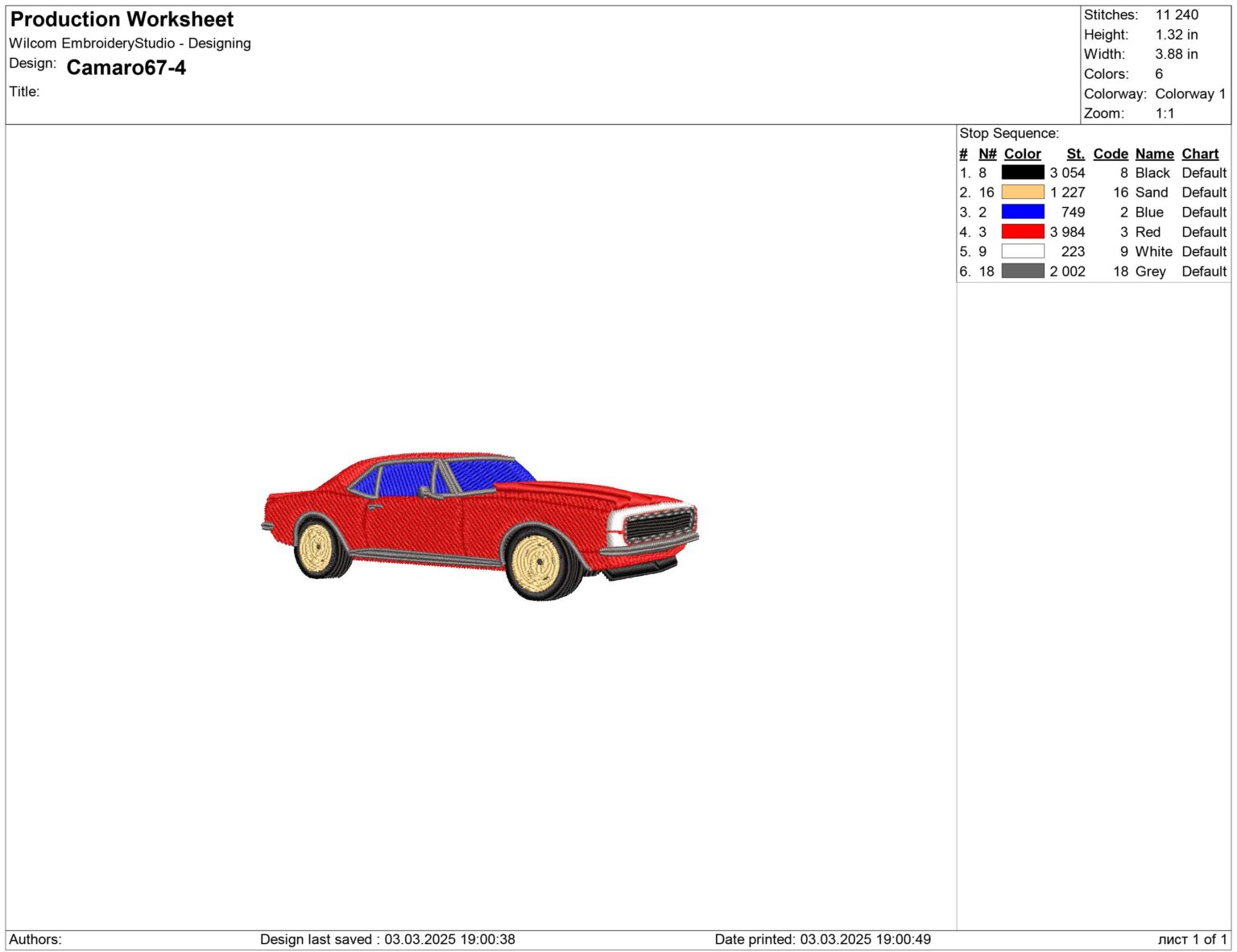Viewport: 1237px width, 952px height.
Task: Click the N# column header
Action: pos(987,154)
